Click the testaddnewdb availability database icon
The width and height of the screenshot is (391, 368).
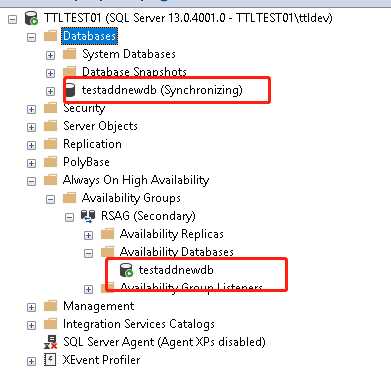126,270
